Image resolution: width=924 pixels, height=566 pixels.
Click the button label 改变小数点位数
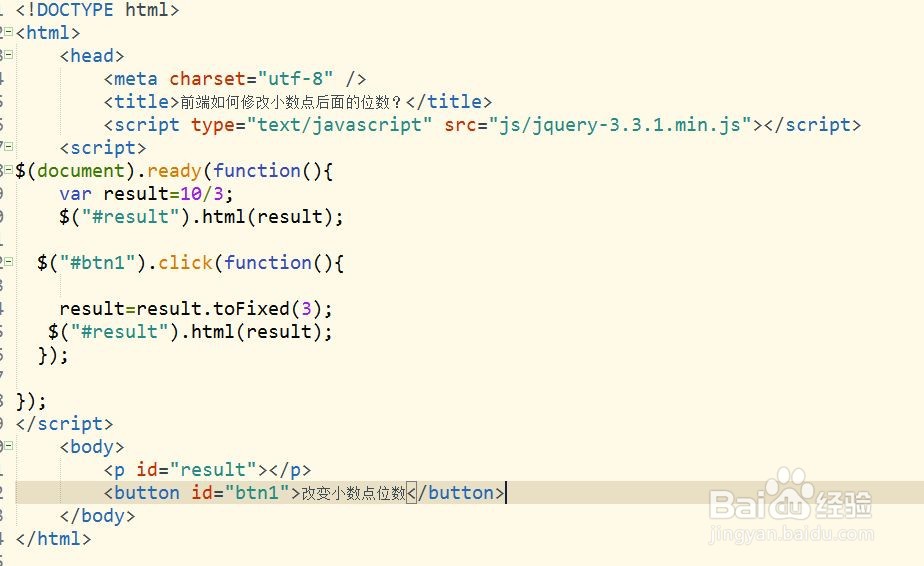[x=354, y=493]
